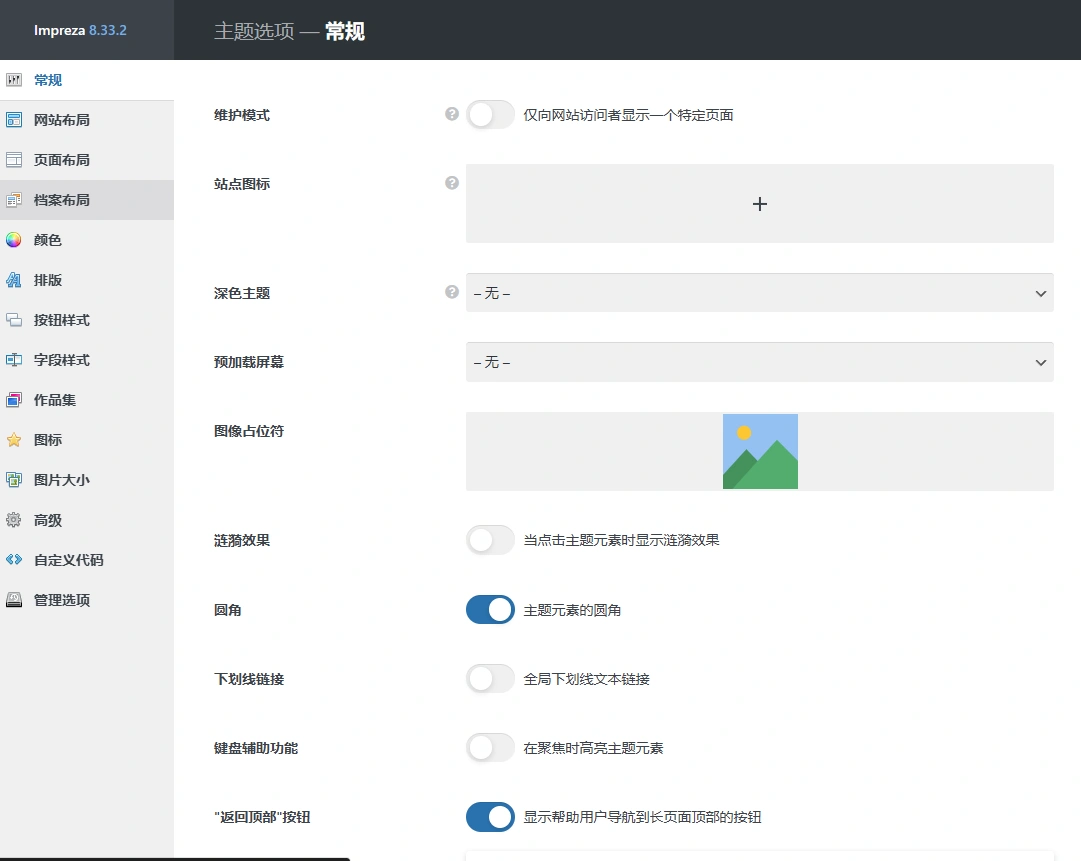Click the 站点图标 plus upload button

pyautogui.click(x=759, y=203)
